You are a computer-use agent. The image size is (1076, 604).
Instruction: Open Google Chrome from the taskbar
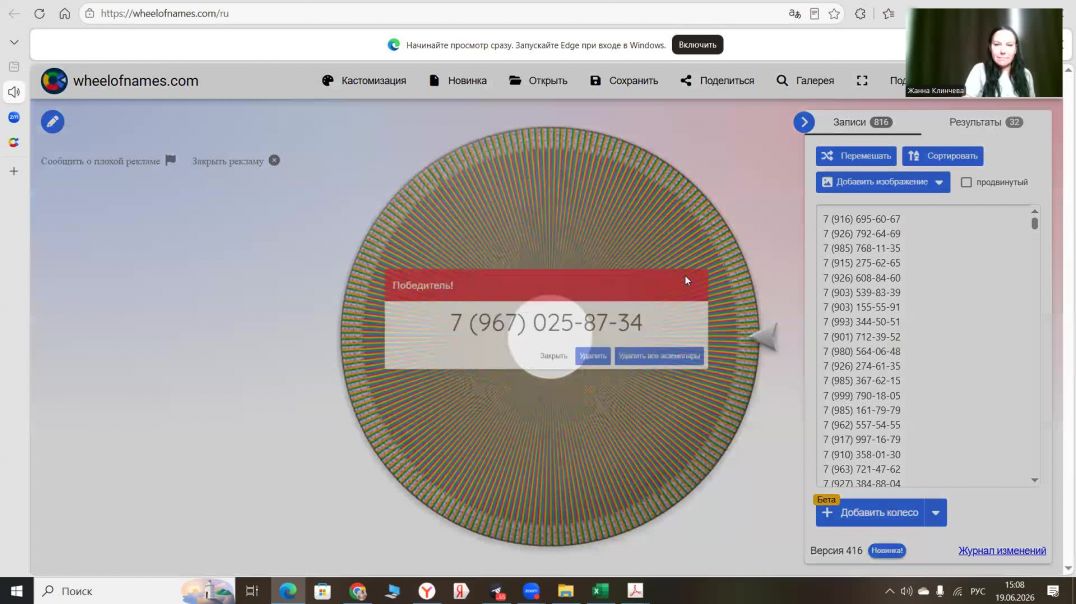(358, 591)
